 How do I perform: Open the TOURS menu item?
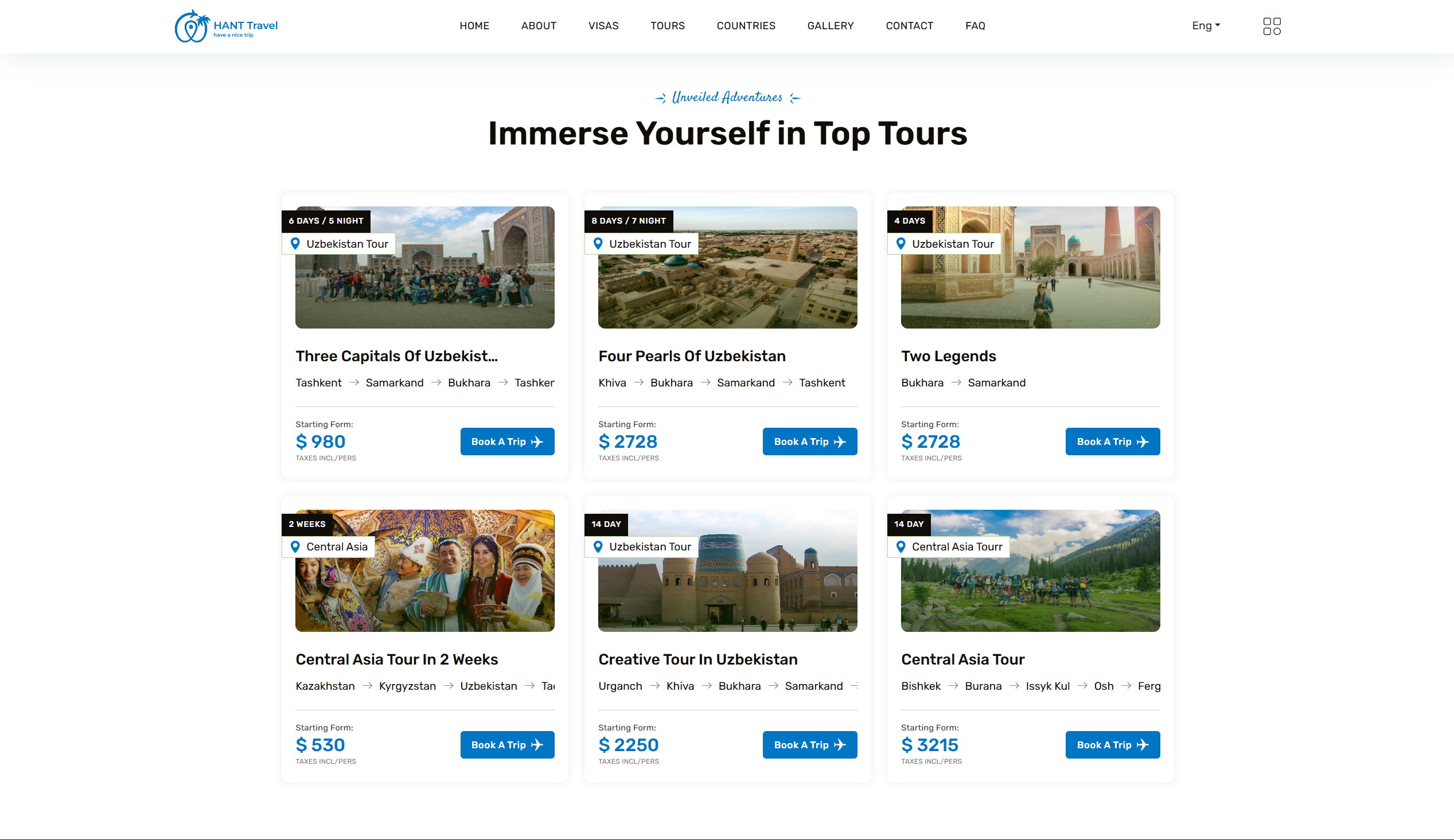(x=667, y=25)
